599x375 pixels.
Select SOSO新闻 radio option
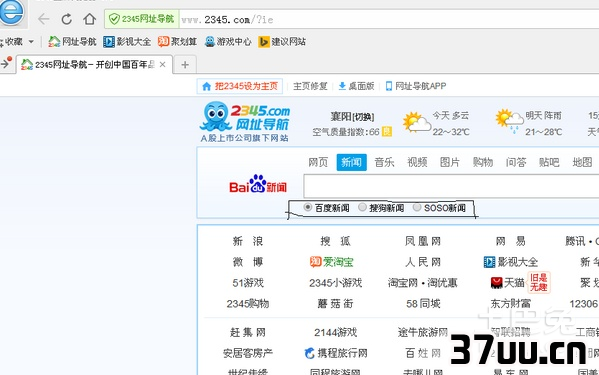439,208
